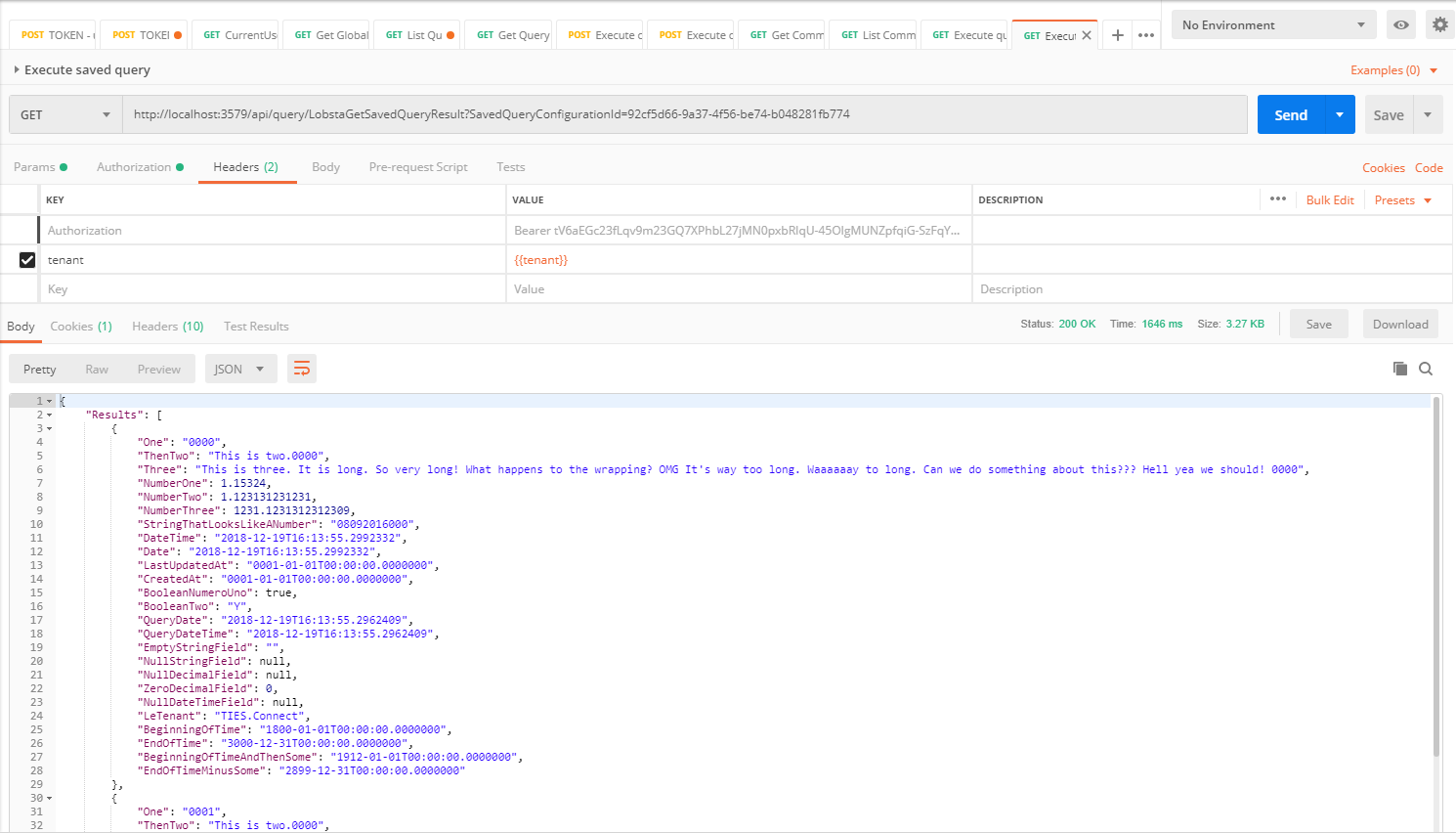1456x833 pixels.
Task: Open headers column options ellipsis icon
Action: point(1277,199)
